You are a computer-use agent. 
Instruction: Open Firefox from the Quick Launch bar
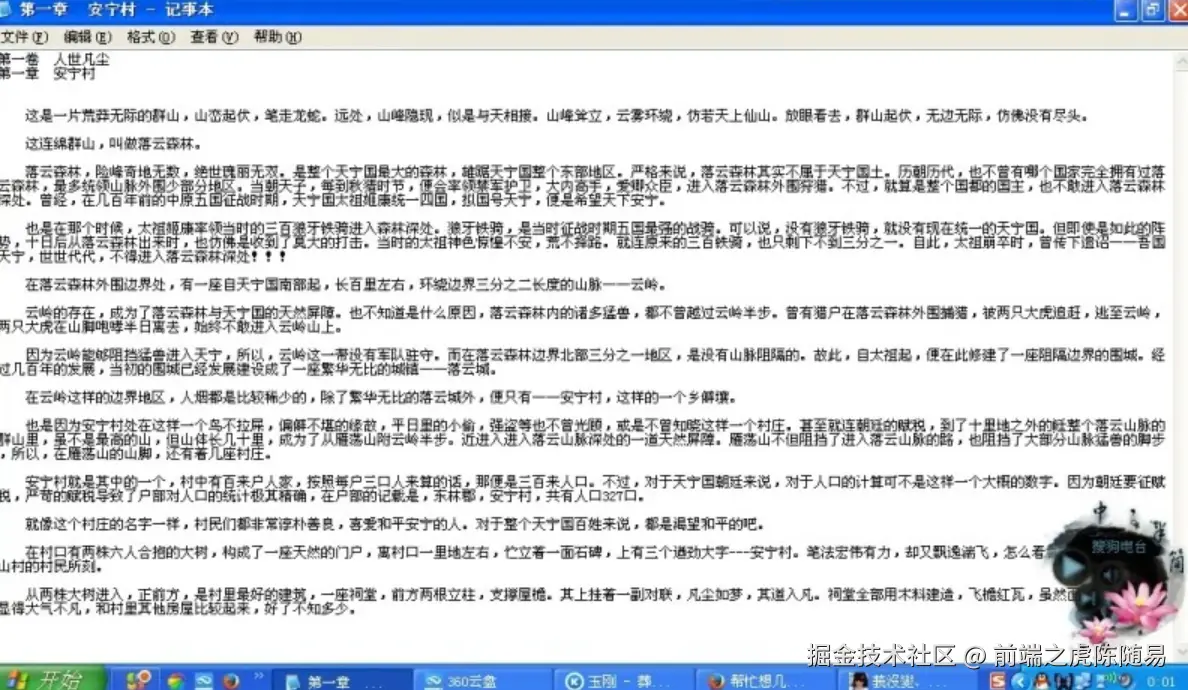[230, 680]
